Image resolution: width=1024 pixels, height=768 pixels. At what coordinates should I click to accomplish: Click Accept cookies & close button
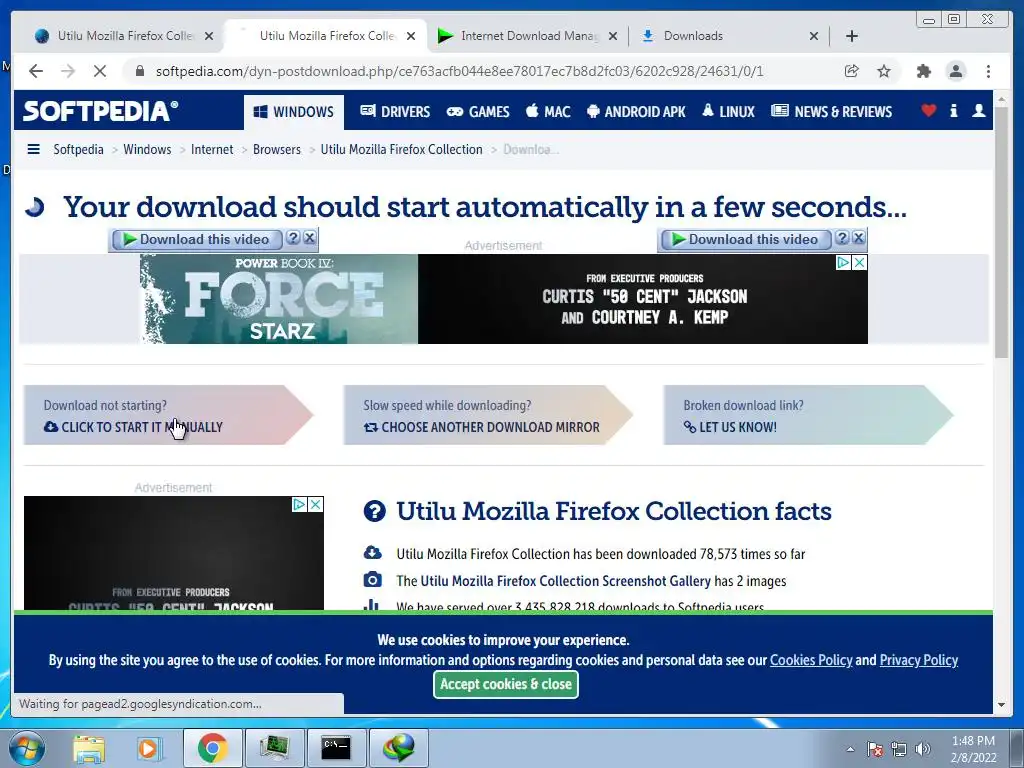pyautogui.click(x=505, y=684)
